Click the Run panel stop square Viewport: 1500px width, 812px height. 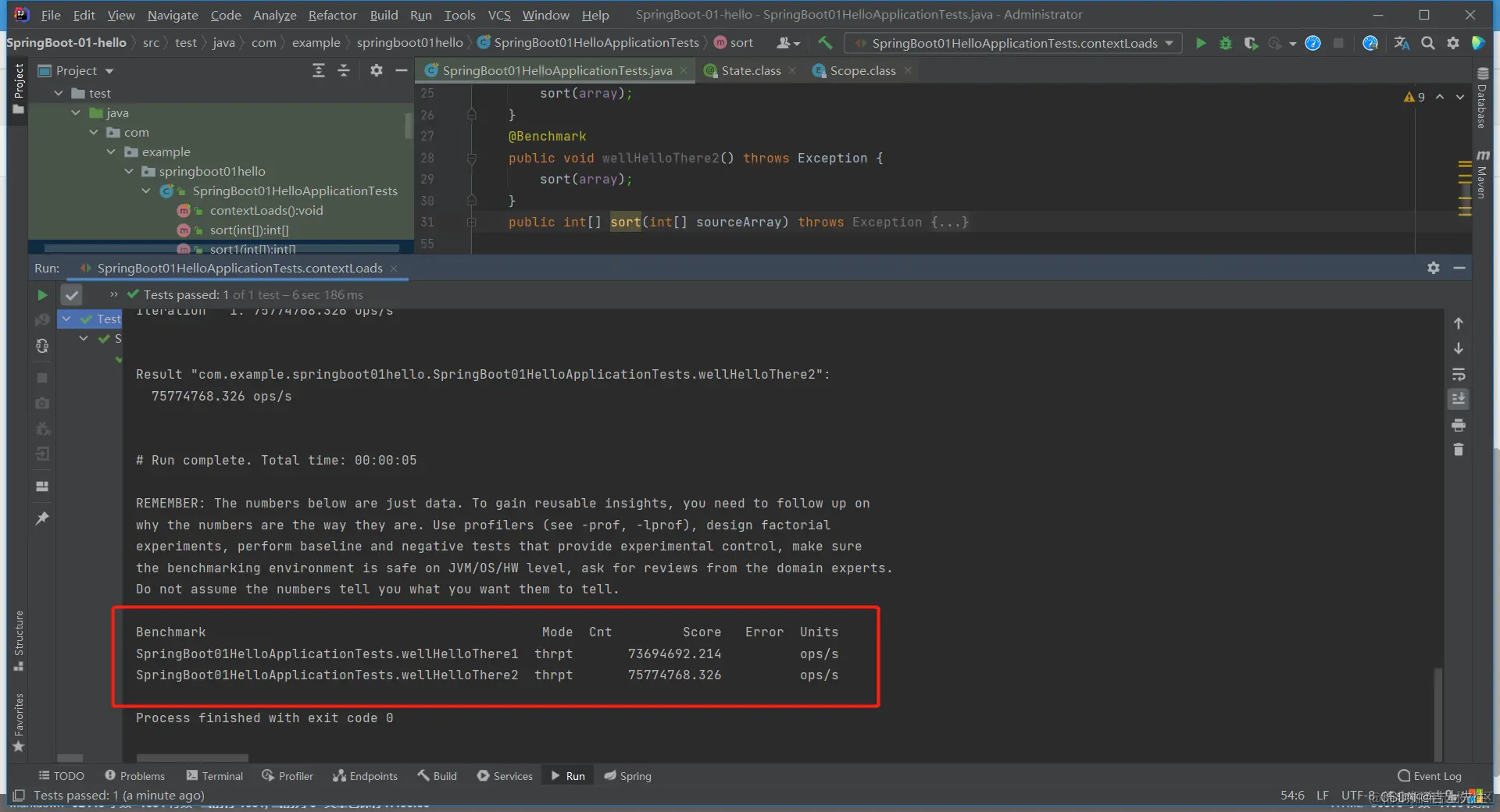coord(42,378)
